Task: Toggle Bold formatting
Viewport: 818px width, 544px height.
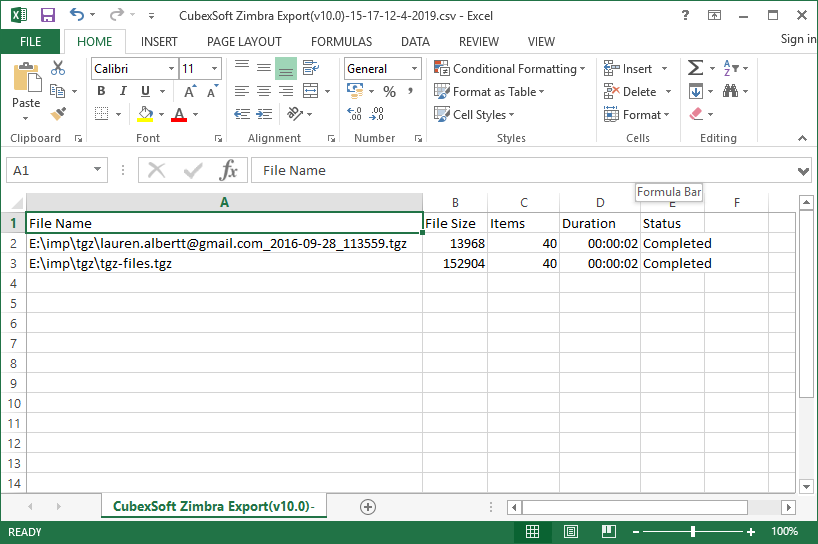Action: 101,91
